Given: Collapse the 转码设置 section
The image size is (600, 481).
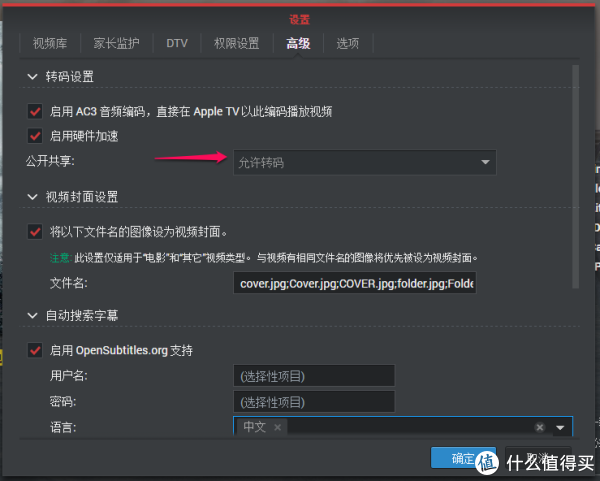Looking at the screenshot, I should (x=31, y=77).
